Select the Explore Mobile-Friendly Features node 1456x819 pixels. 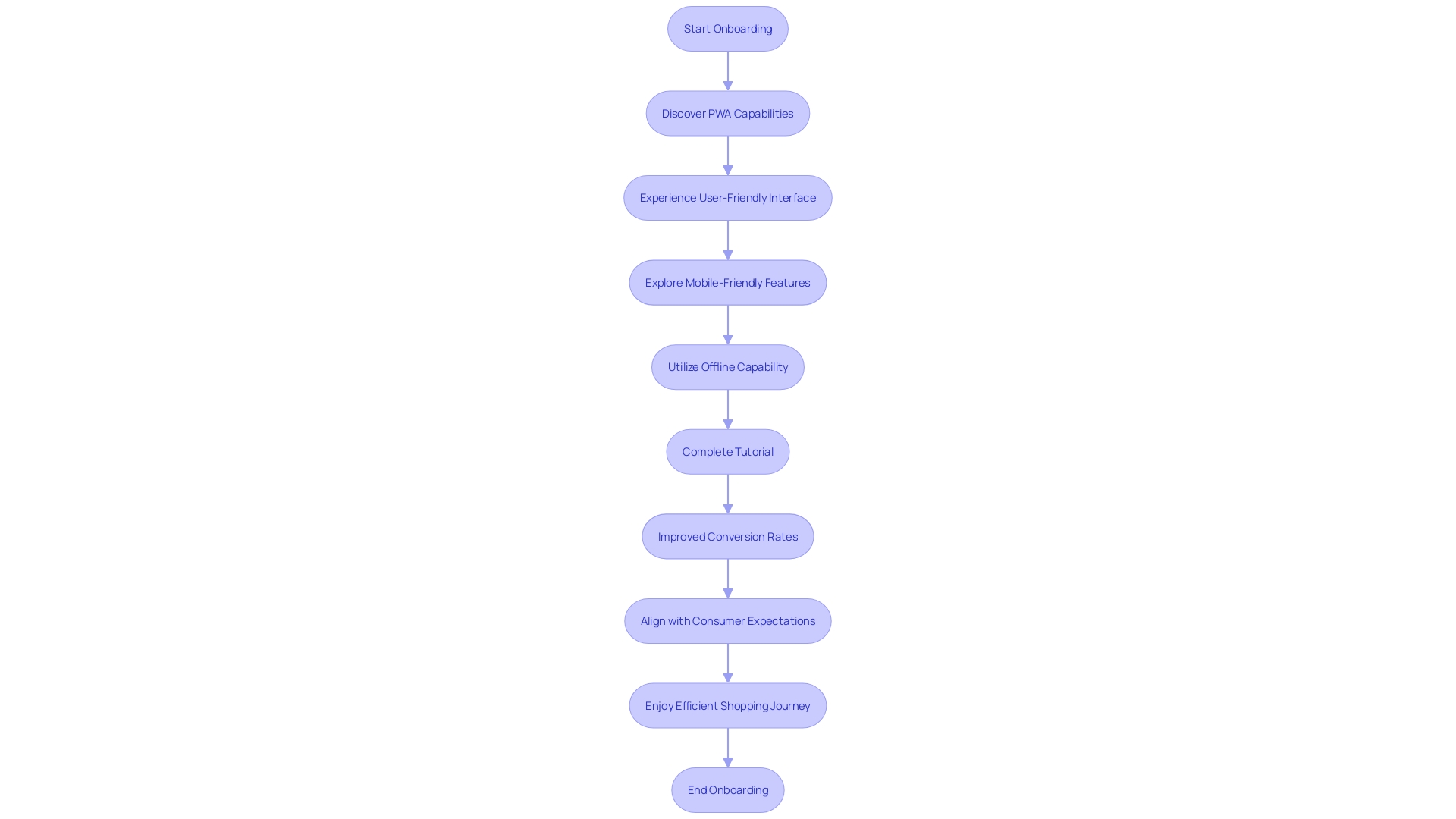[x=727, y=282]
